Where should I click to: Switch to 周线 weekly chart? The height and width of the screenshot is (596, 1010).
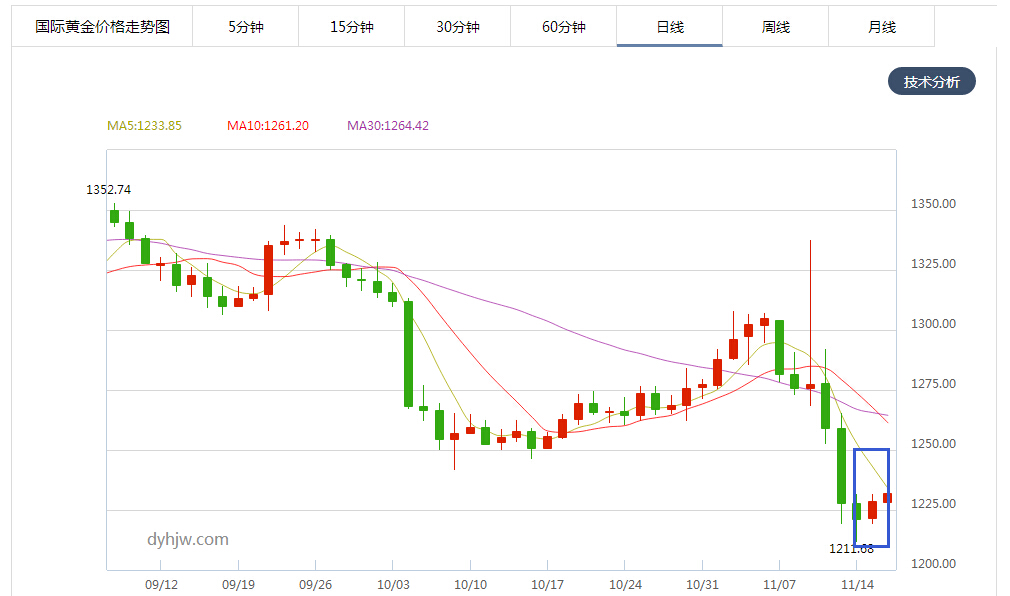point(776,27)
